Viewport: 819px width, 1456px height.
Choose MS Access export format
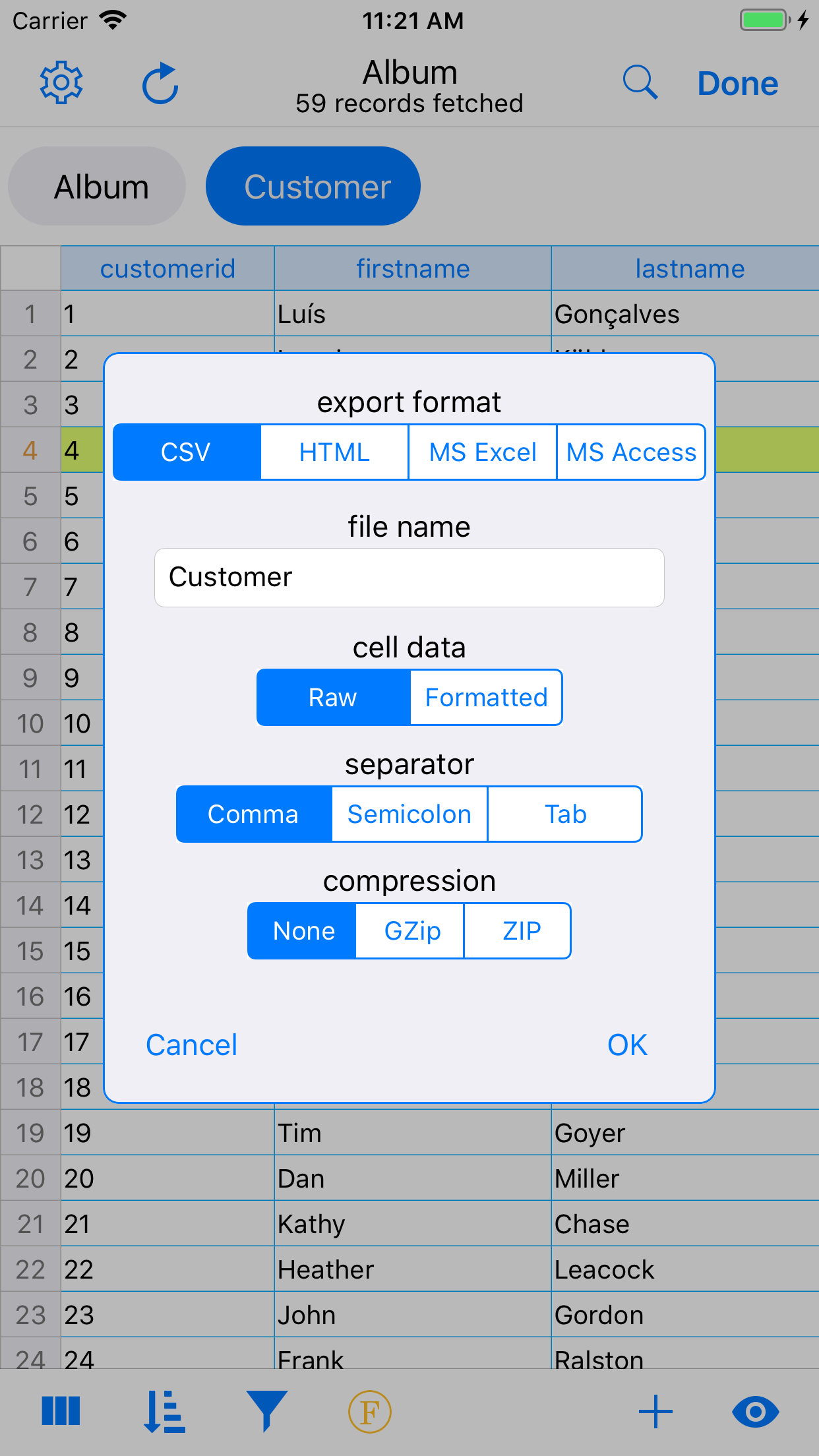(x=630, y=452)
